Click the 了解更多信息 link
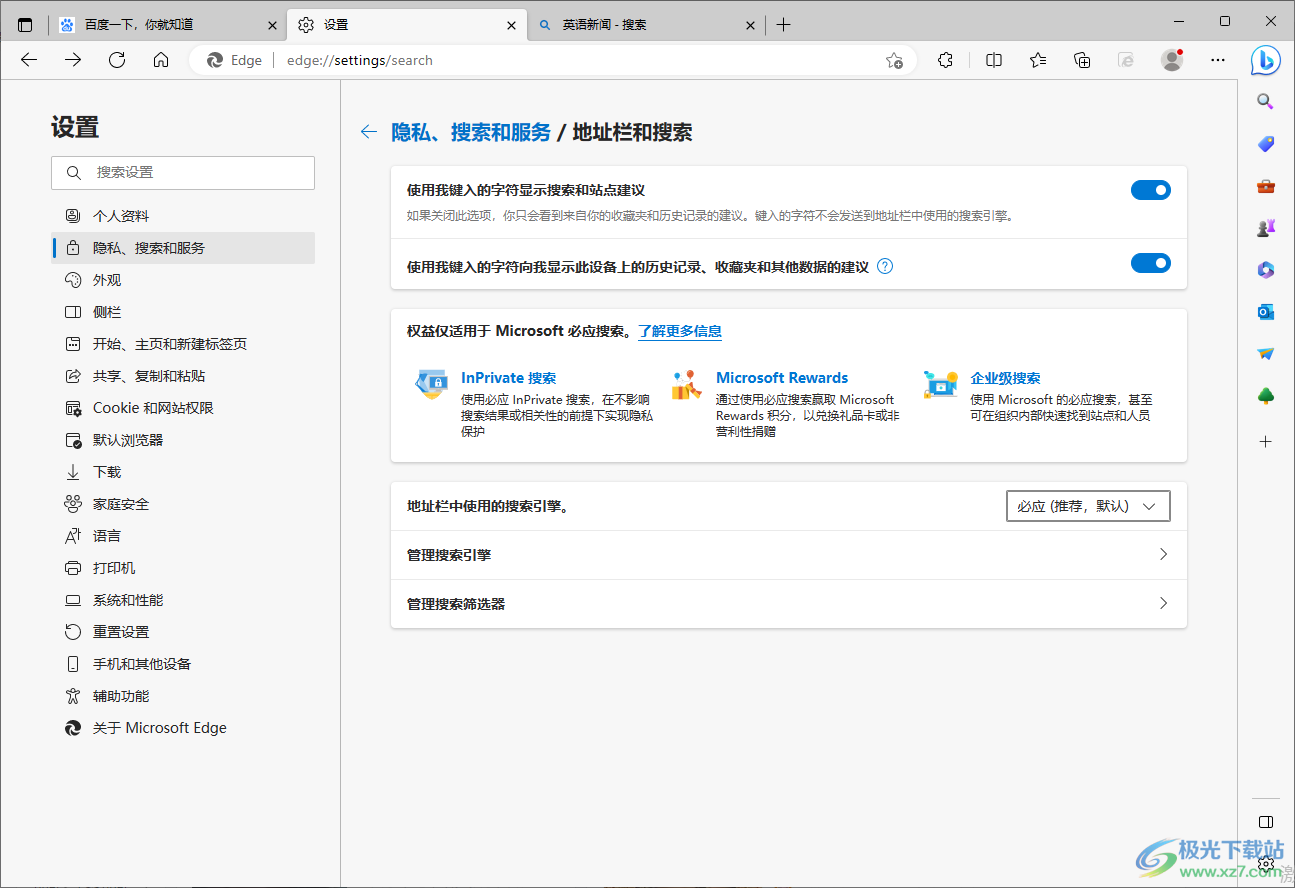The image size is (1295, 888). (x=680, y=331)
